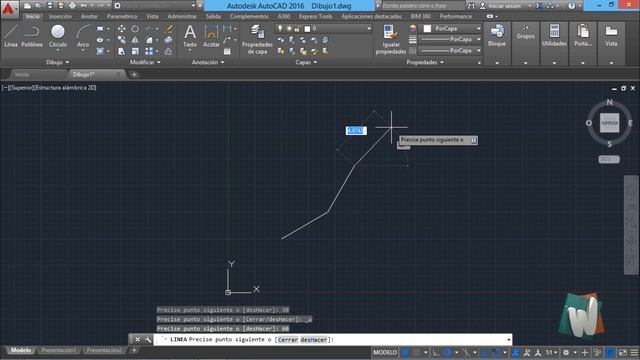Toggle grid display in status bar
The height and width of the screenshot is (360, 640).
pyautogui.click(x=405, y=352)
